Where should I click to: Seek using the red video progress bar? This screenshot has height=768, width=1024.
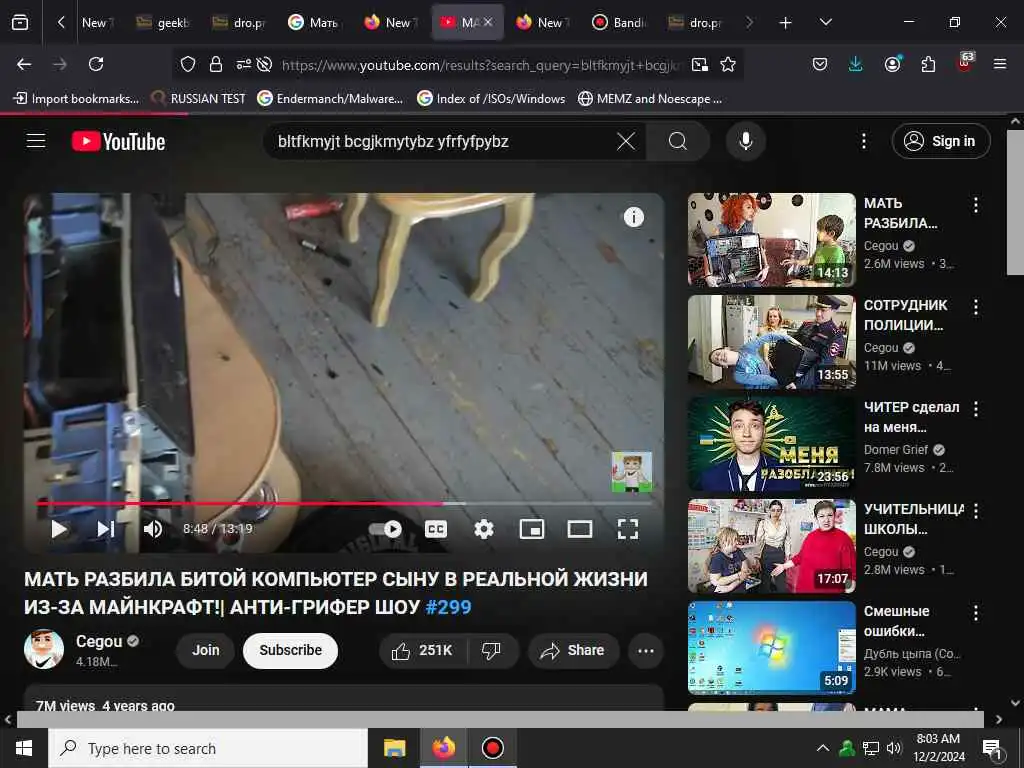pyautogui.click(x=344, y=504)
